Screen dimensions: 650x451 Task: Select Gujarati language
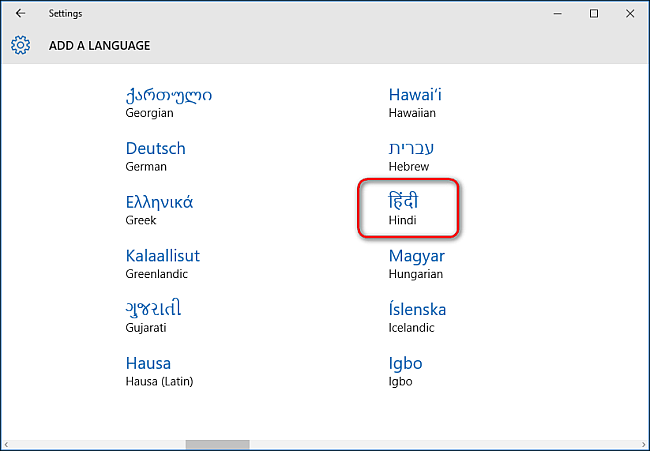click(153, 317)
